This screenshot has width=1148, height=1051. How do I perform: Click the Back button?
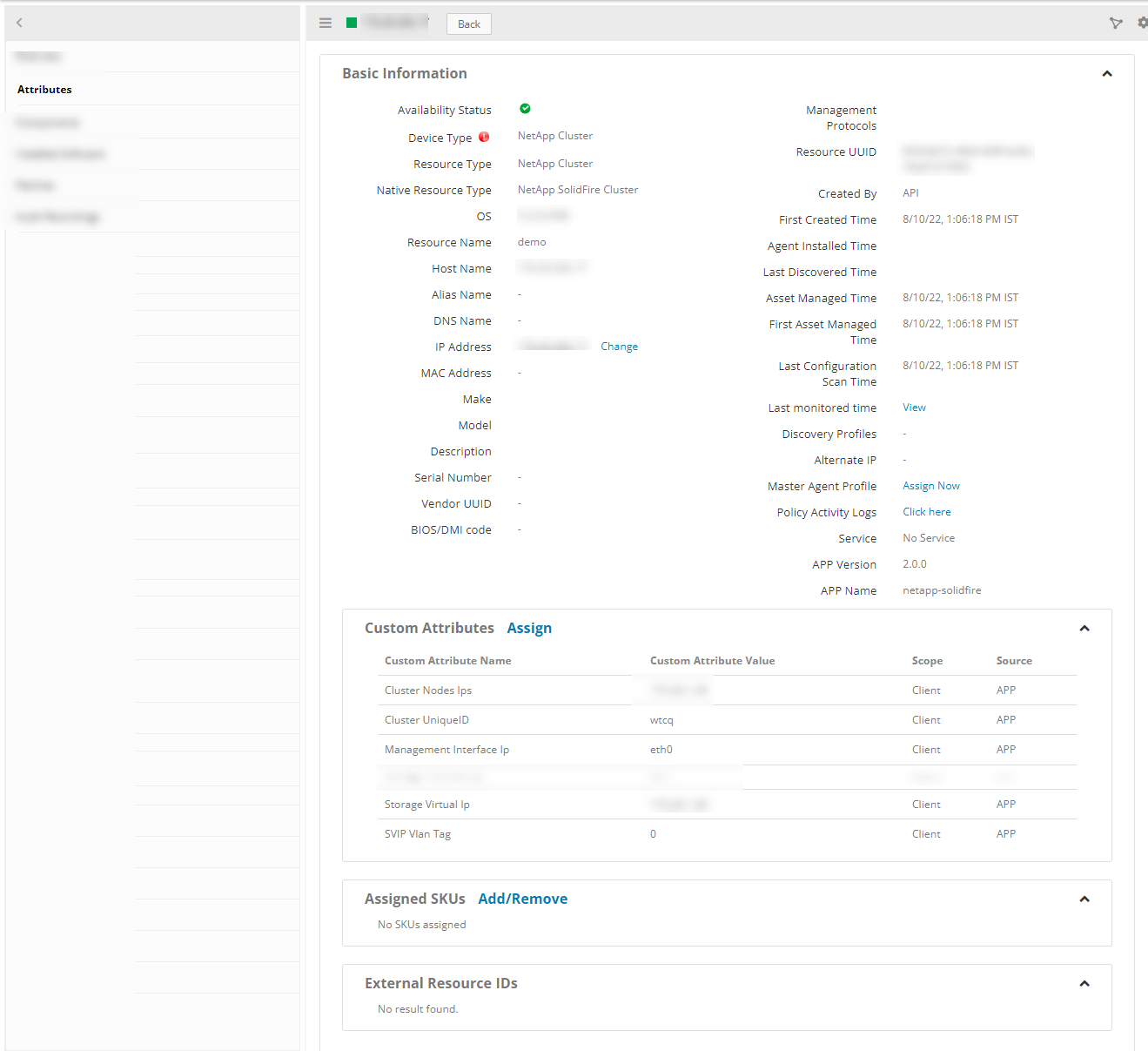click(468, 24)
